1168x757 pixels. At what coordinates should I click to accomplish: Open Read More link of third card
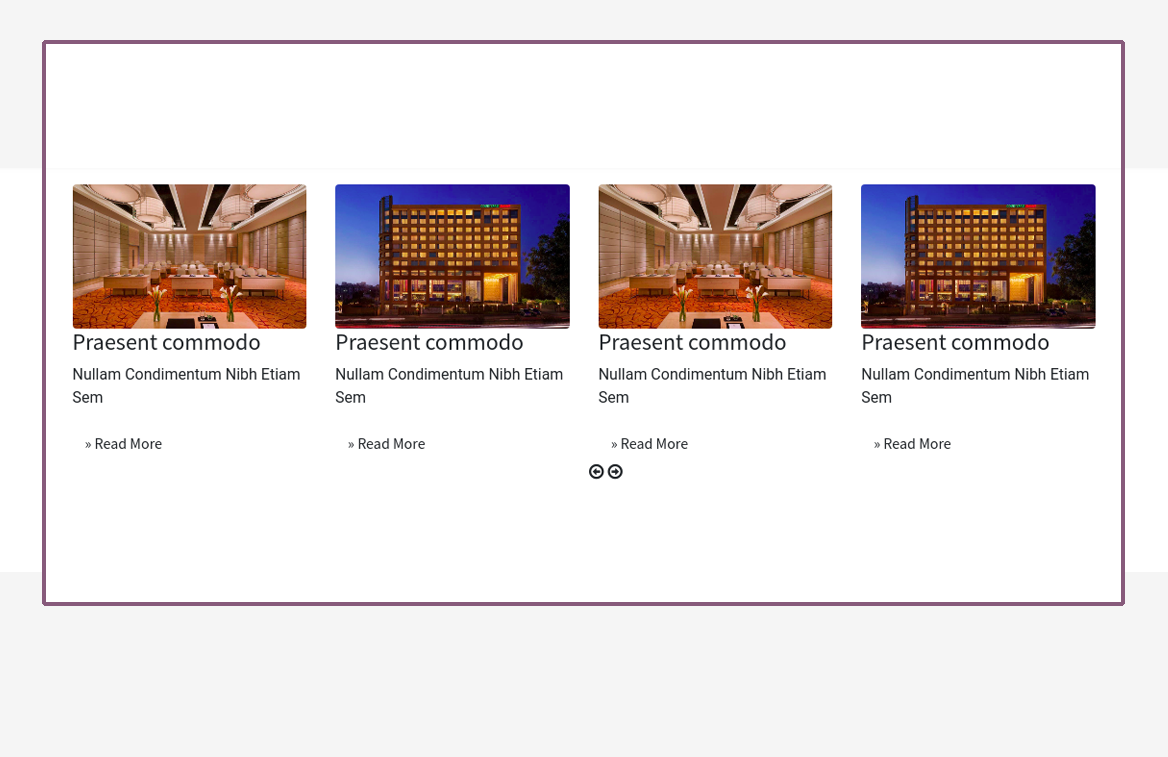pos(649,444)
